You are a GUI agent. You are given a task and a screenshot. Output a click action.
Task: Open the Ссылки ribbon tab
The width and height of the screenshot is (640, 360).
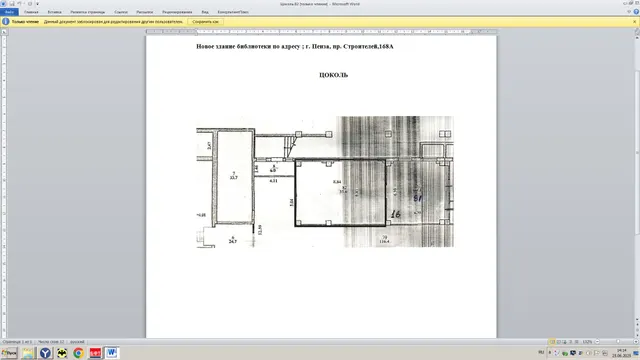121,12
